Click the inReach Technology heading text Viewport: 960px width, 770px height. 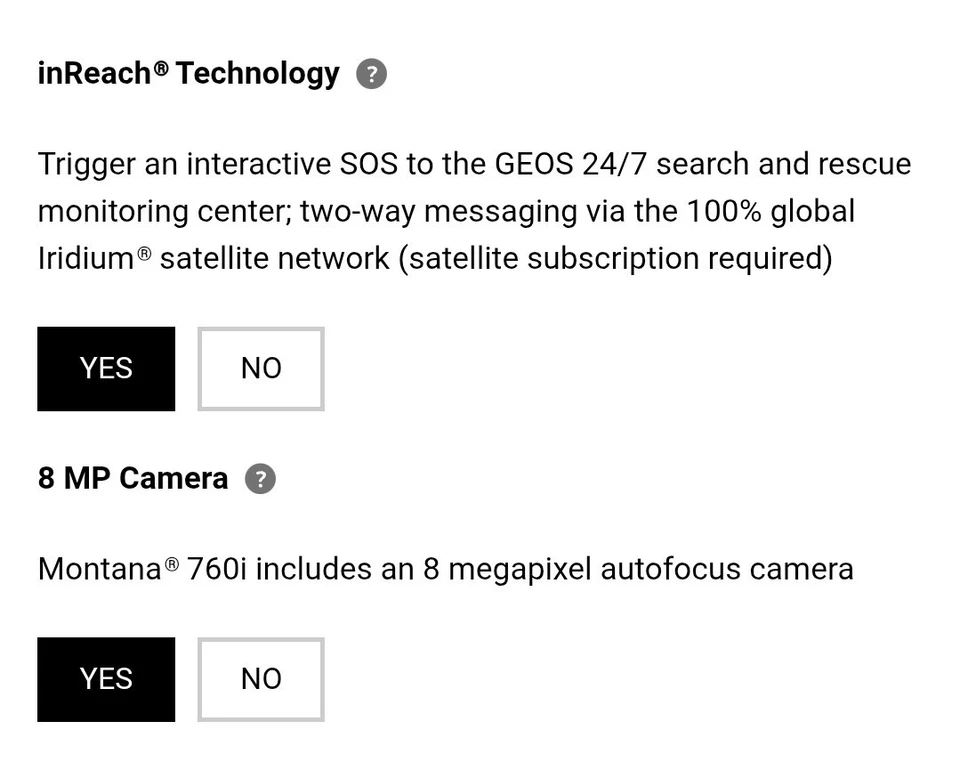pyautogui.click(x=186, y=73)
